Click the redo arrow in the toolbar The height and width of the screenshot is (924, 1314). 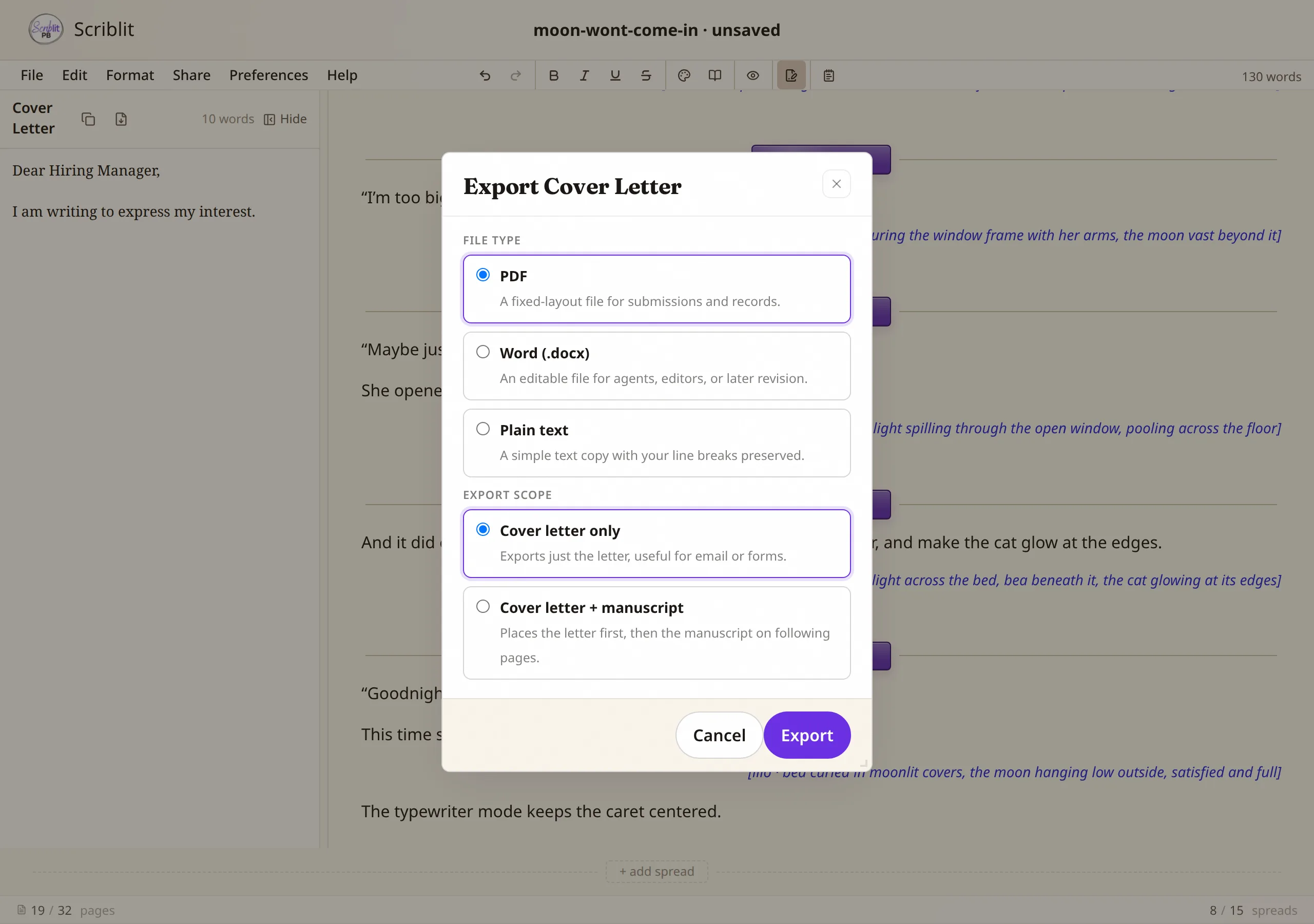click(516, 75)
